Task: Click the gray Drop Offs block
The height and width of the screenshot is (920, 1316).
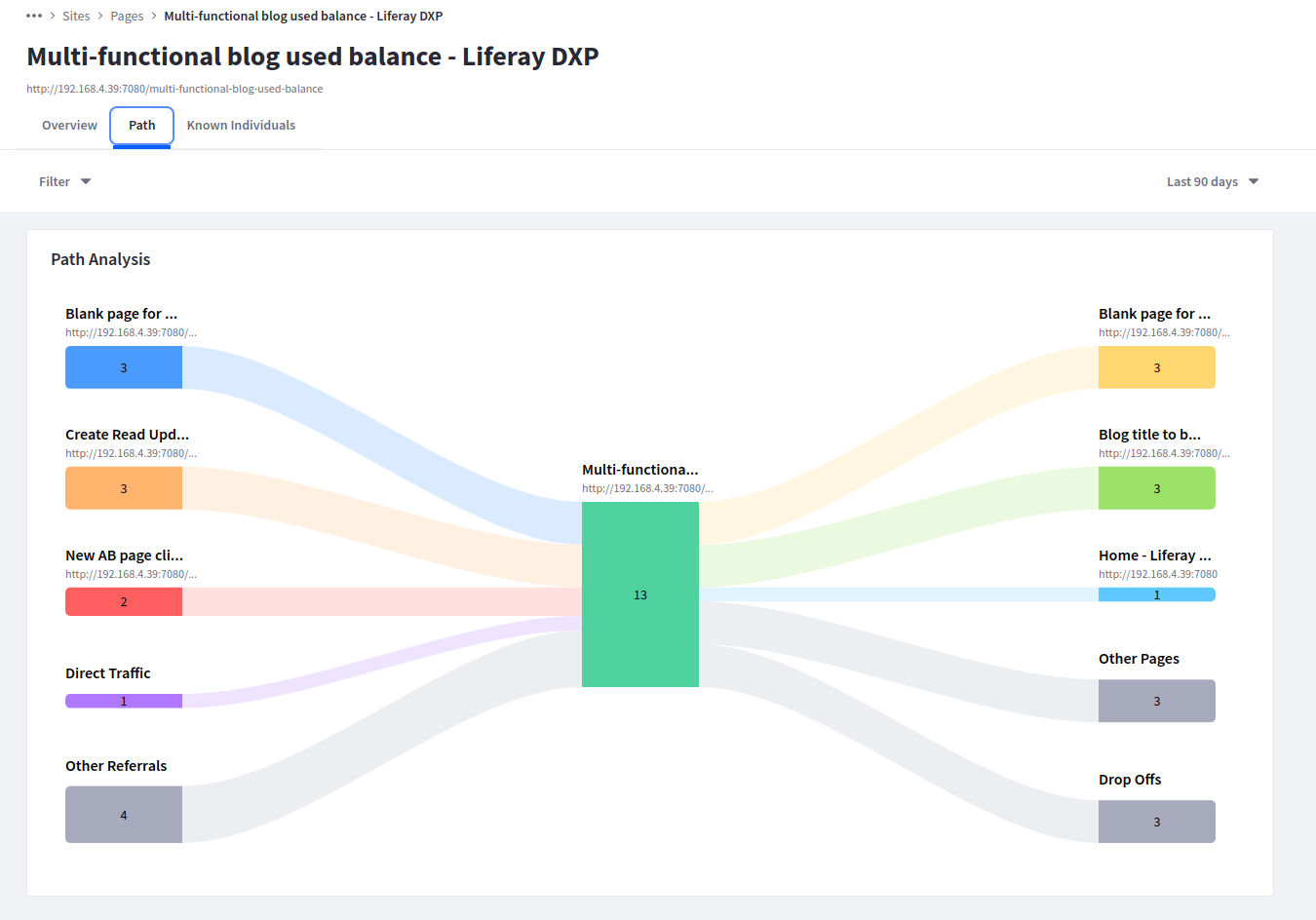Action: coord(1157,822)
